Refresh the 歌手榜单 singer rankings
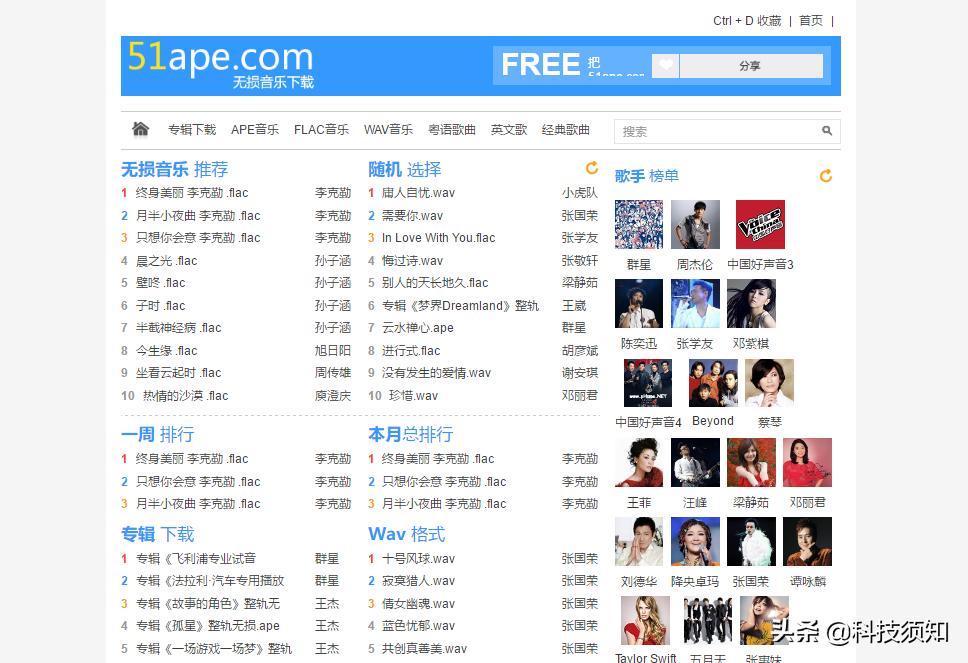The height and width of the screenshot is (663, 968). coord(825,176)
